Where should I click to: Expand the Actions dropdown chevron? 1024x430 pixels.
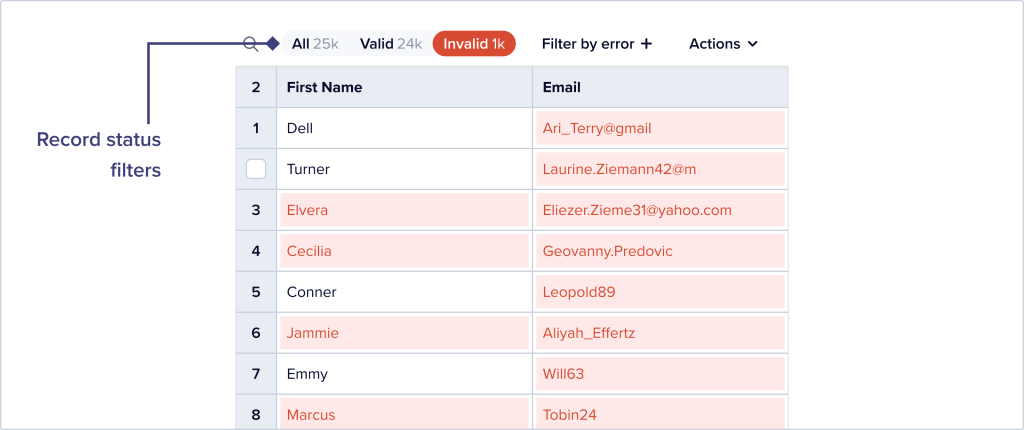point(752,44)
